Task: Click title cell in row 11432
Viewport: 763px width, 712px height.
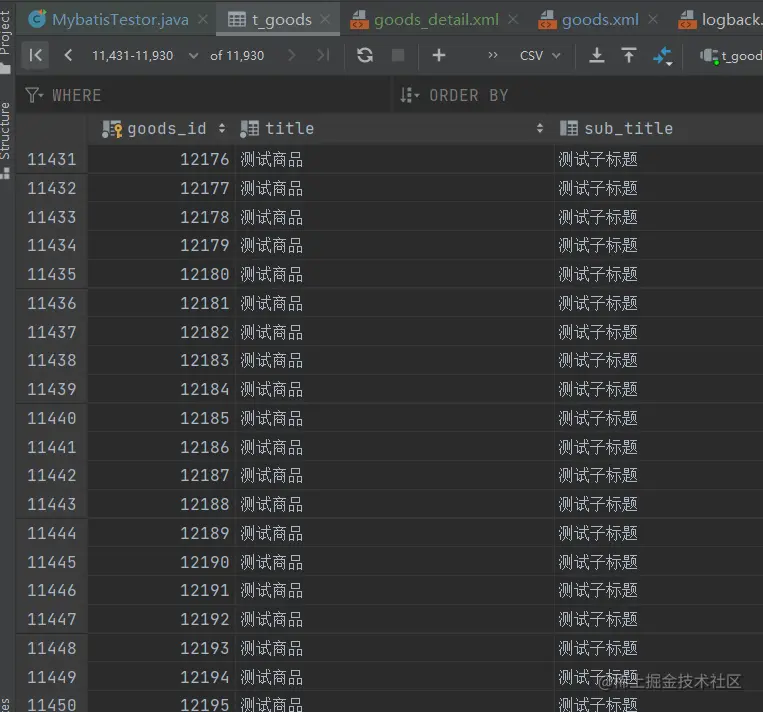Action: click(x=395, y=188)
